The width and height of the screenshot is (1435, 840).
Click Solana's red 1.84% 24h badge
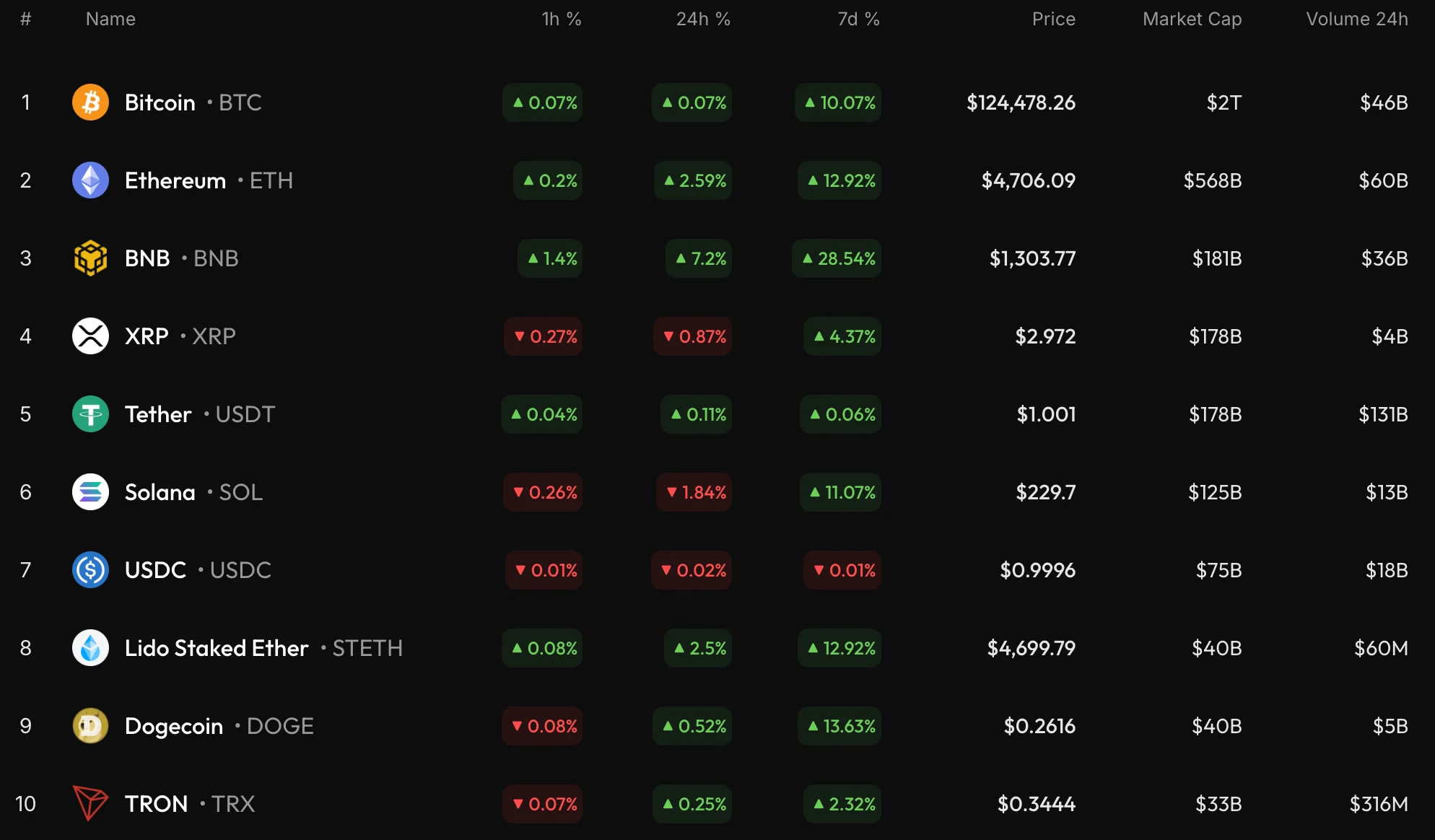pyautogui.click(x=694, y=492)
